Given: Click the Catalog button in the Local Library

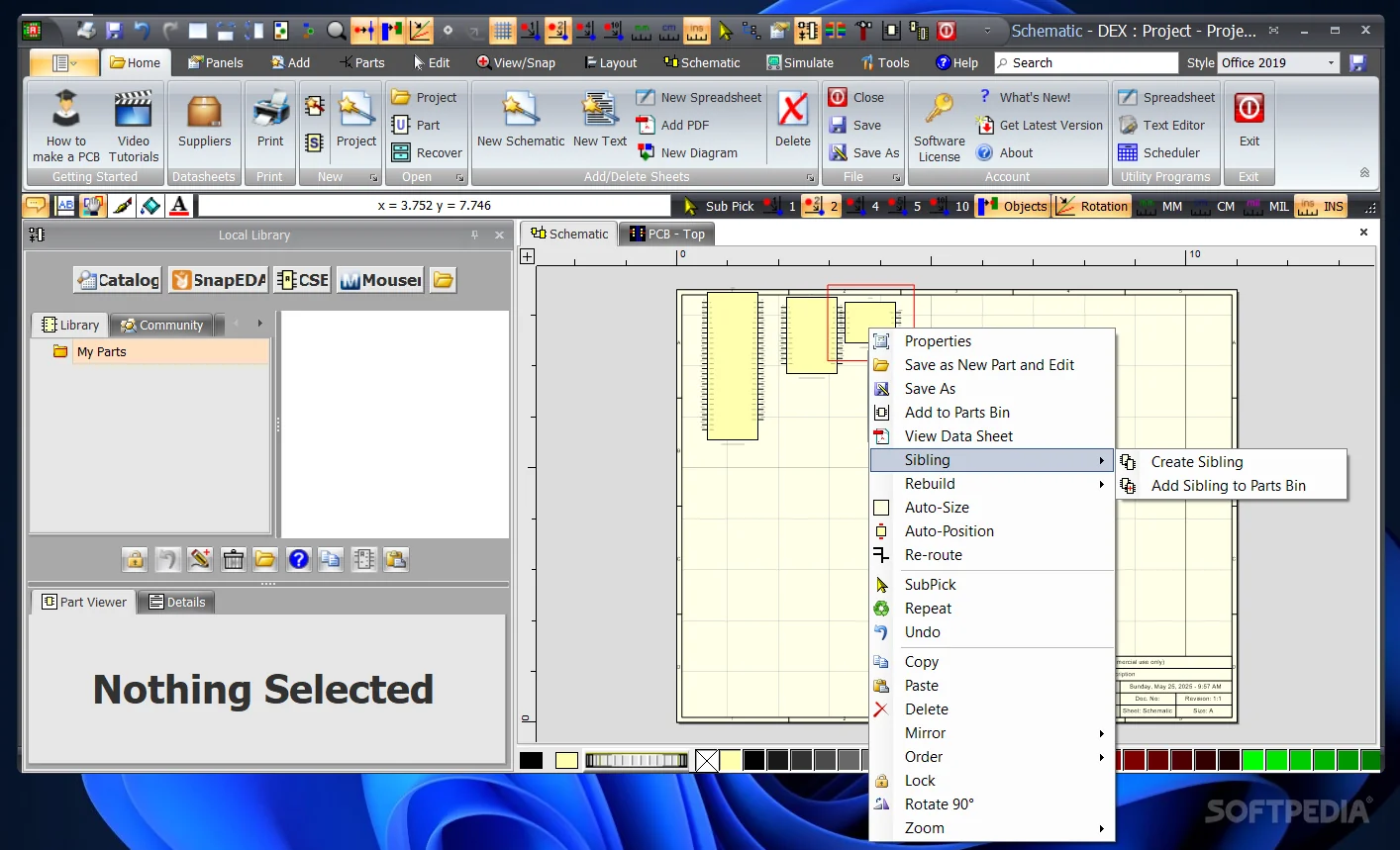Looking at the screenshot, I should (117, 280).
